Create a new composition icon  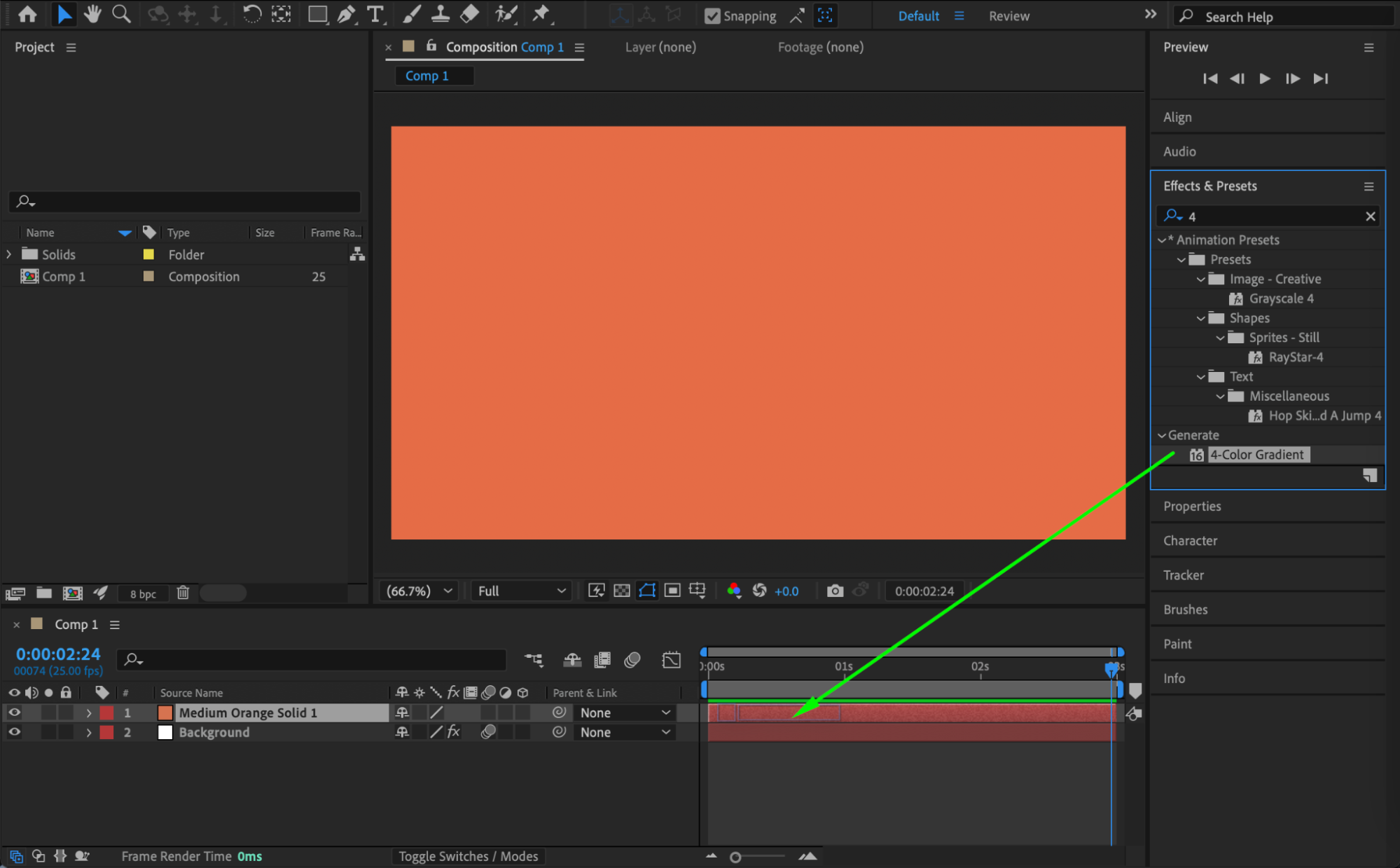pos(73,593)
